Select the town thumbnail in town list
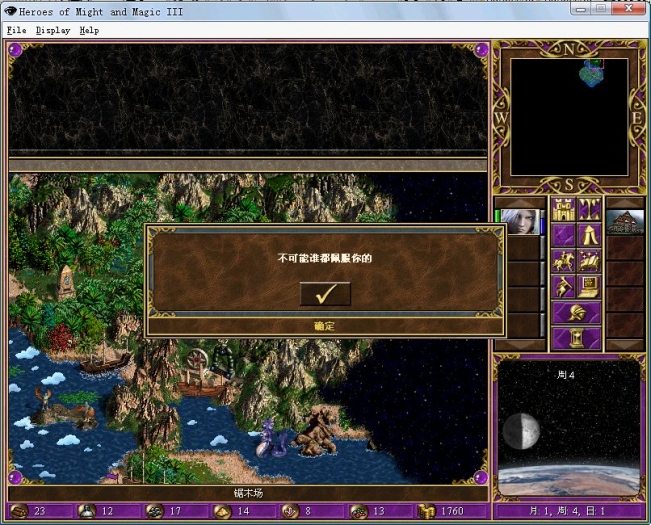The image size is (651, 525). click(x=625, y=222)
